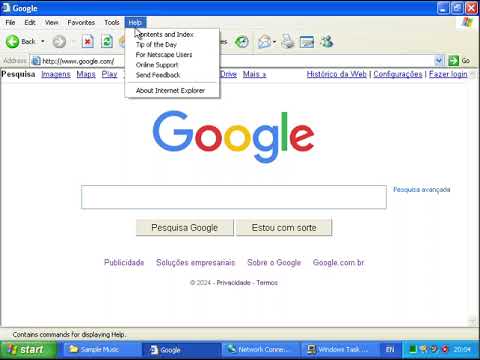This screenshot has height=360, width=480.
Task: Click the Estou com sorte button
Action: [x=284, y=227]
